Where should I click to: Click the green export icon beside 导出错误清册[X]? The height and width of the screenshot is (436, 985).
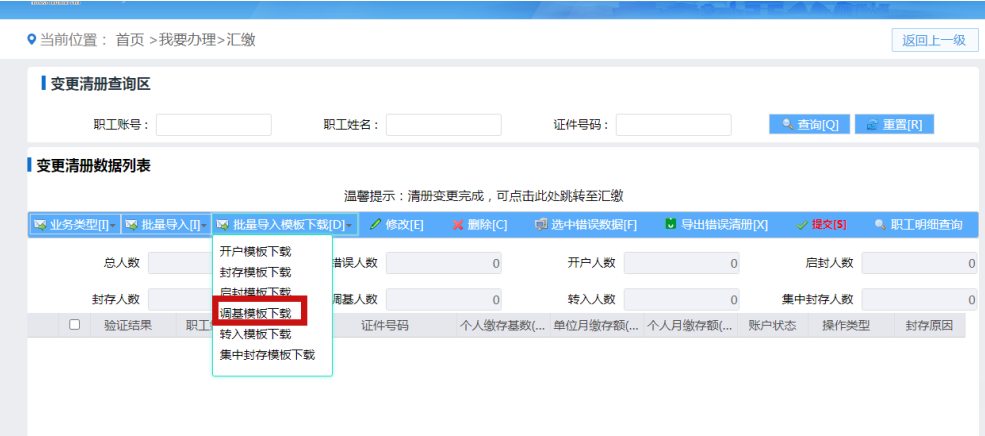click(x=670, y=224)
